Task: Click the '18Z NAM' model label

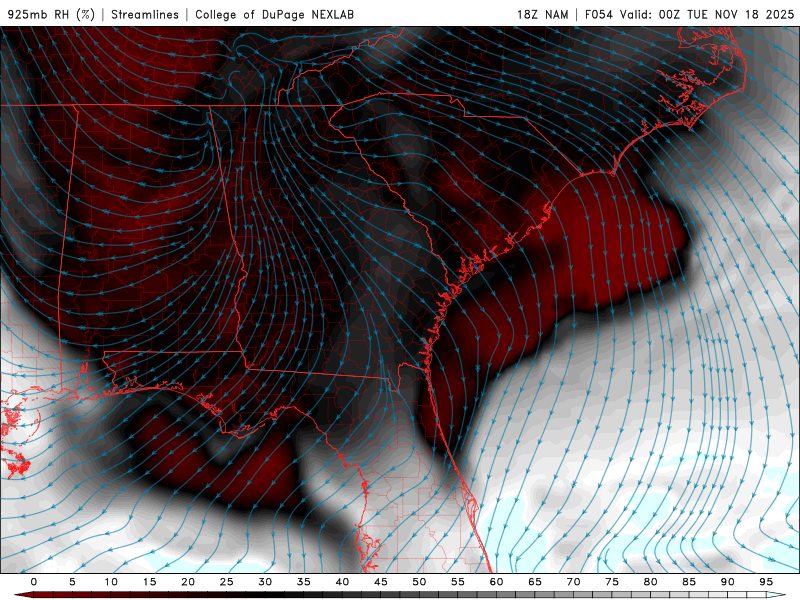Action: (x=543, y=14)
